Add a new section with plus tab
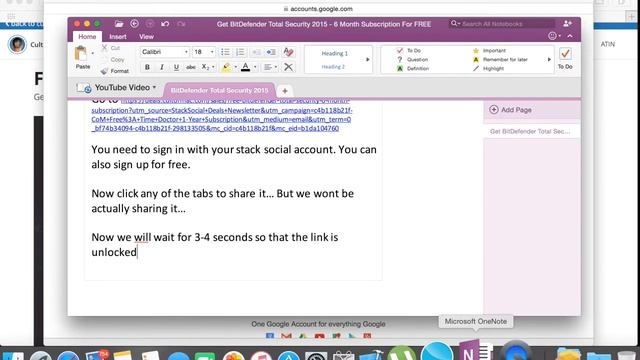Viewport: 640px width, 360px height. (285, 91)
